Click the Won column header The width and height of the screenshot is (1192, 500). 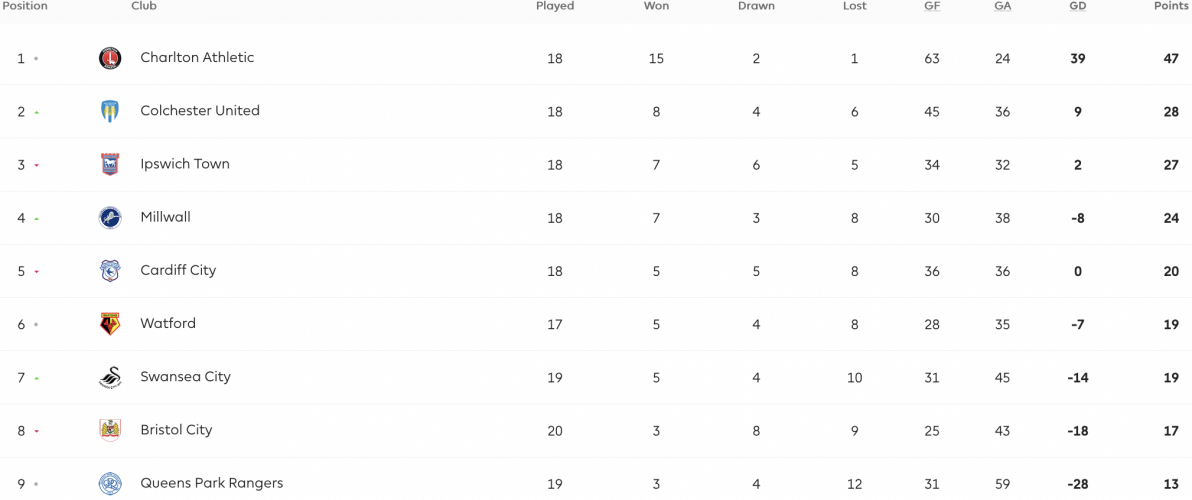pos(656,6)
